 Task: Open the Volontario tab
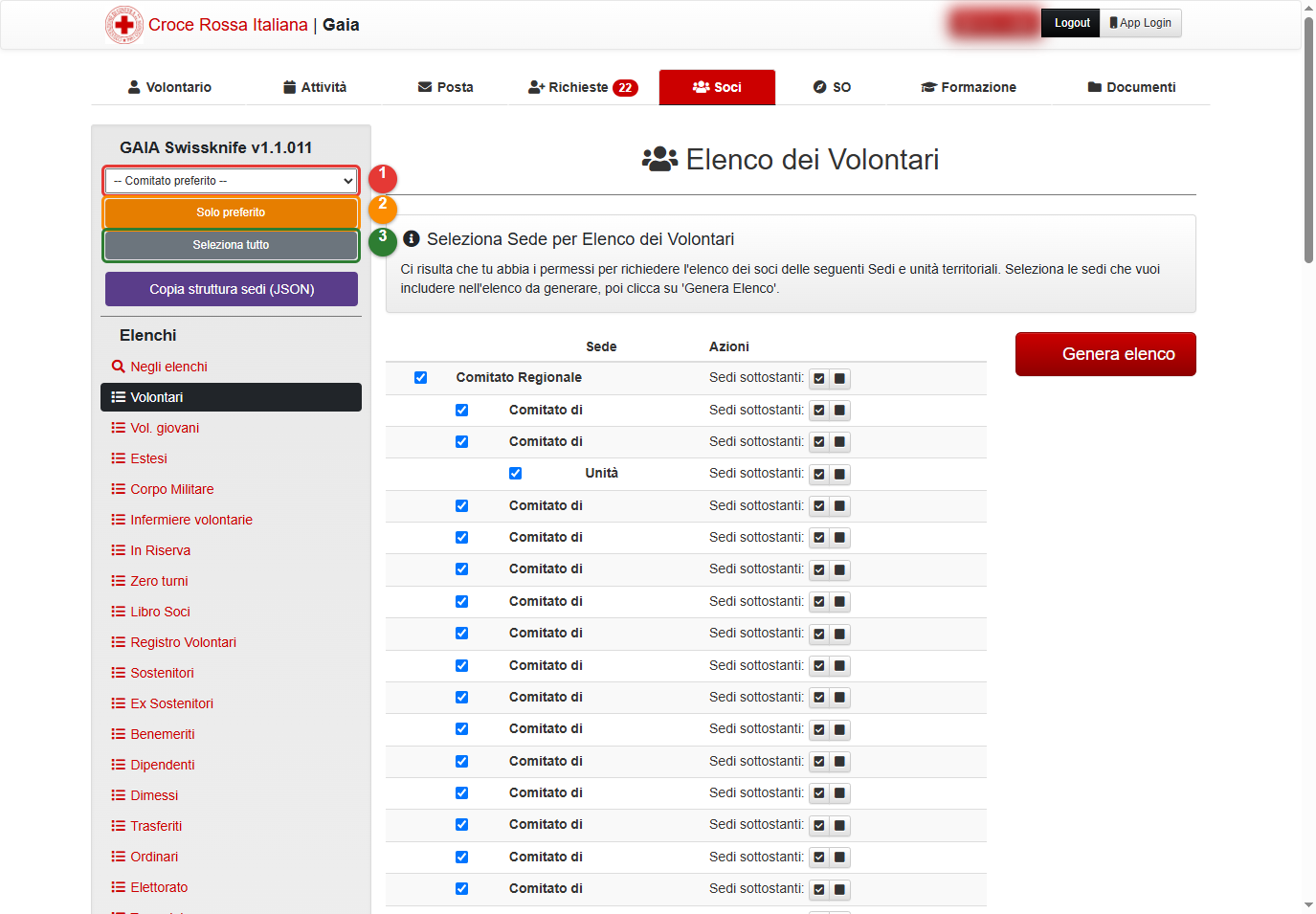169,87
